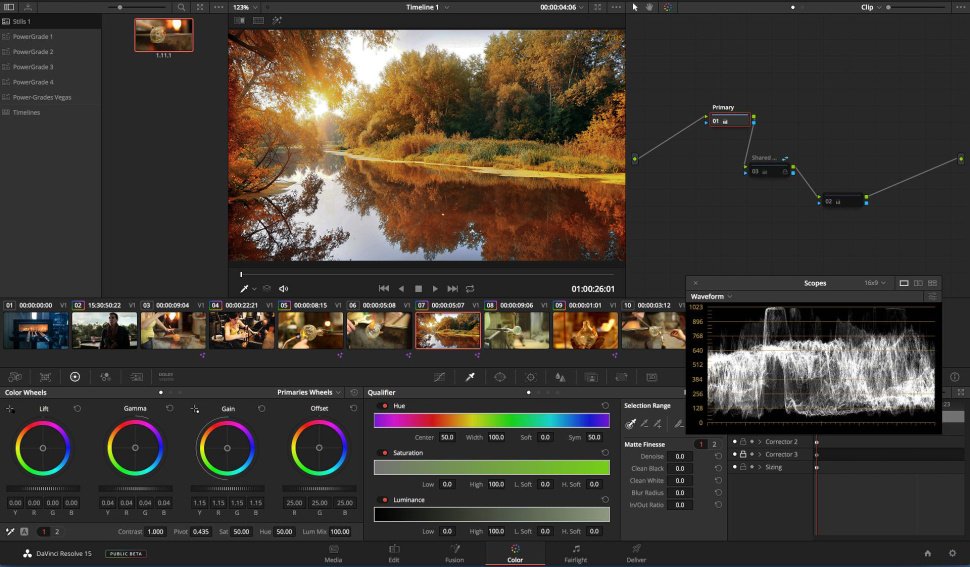This screenshot has width=970, height=567.
Task: Open the Waveform scope type dropdown
Action: tap(711, 296)
